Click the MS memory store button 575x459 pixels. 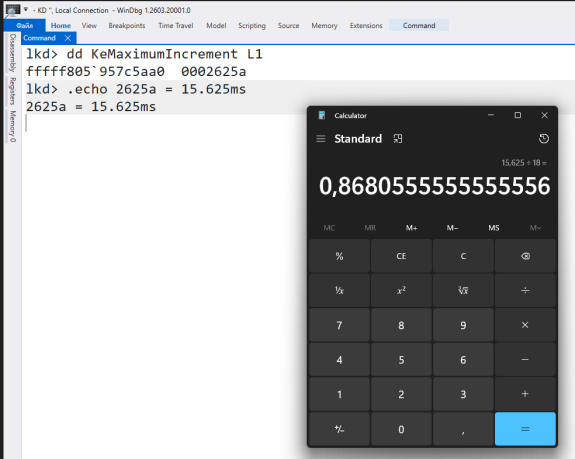[x=494, y=228]
